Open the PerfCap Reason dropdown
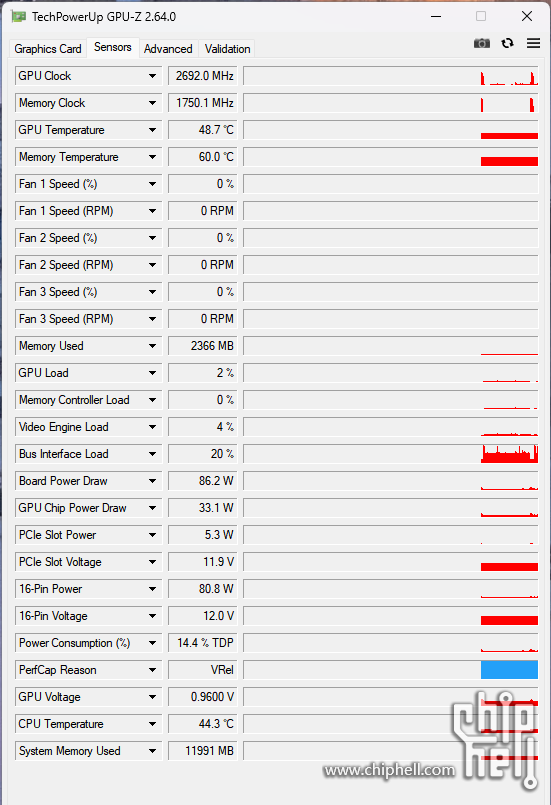Image resolution: width=551 pixels, height=805 pixels. pos(153,670)
